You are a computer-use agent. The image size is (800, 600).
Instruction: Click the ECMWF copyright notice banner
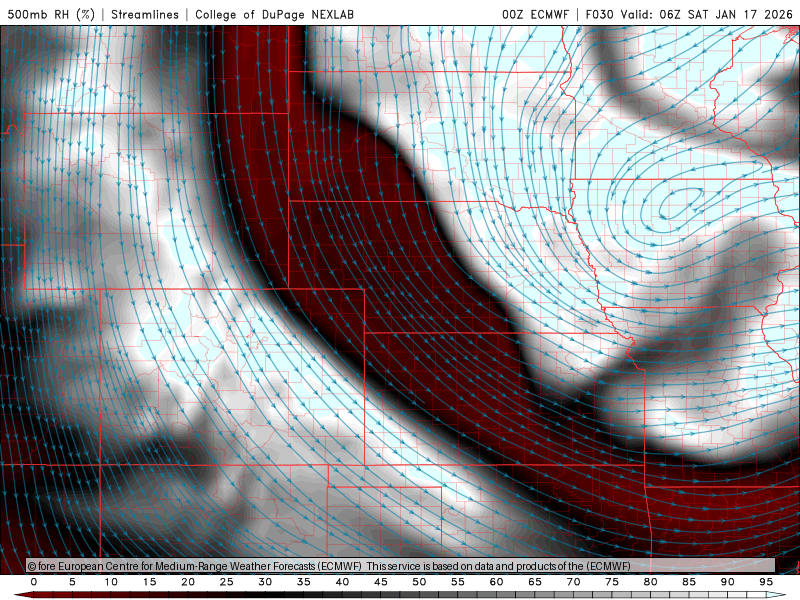(401, 566)
